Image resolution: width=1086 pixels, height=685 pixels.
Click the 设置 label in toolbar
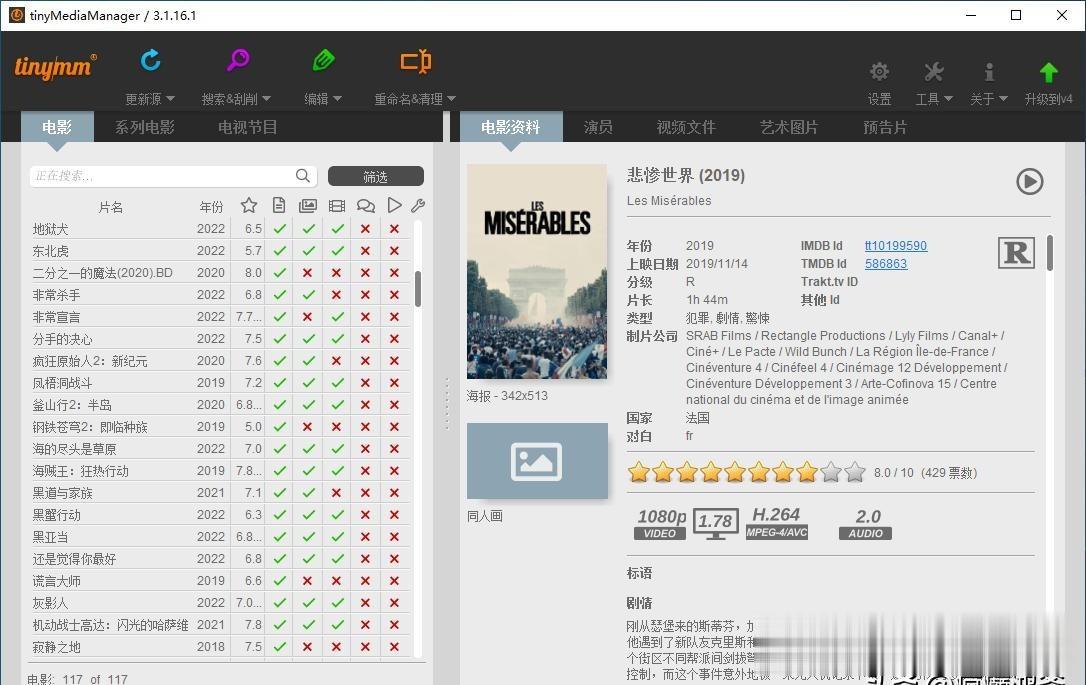point(880,99)
